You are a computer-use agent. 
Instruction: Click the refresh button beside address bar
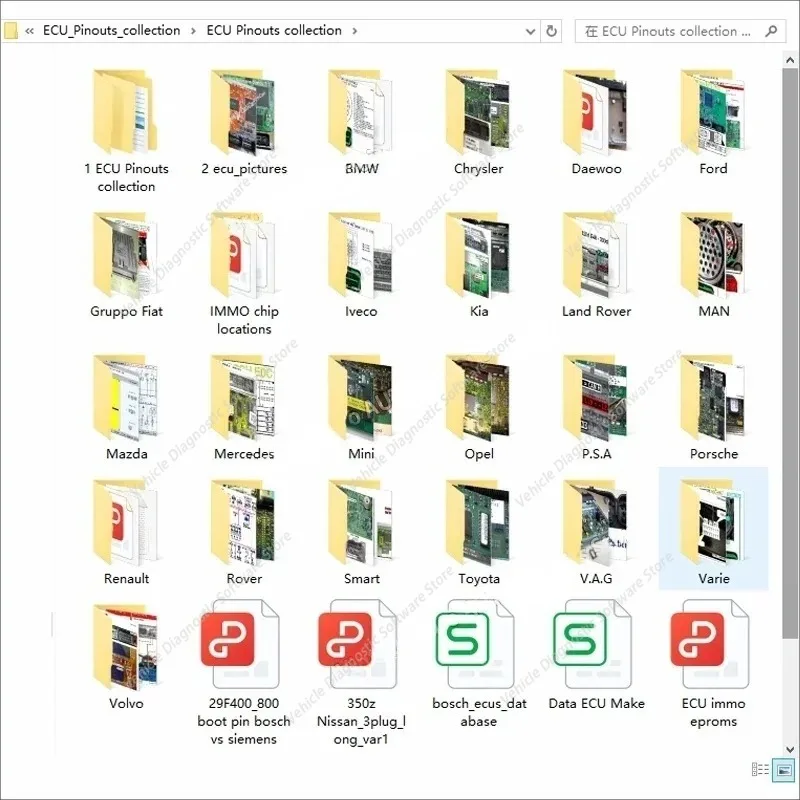[552, 31]
